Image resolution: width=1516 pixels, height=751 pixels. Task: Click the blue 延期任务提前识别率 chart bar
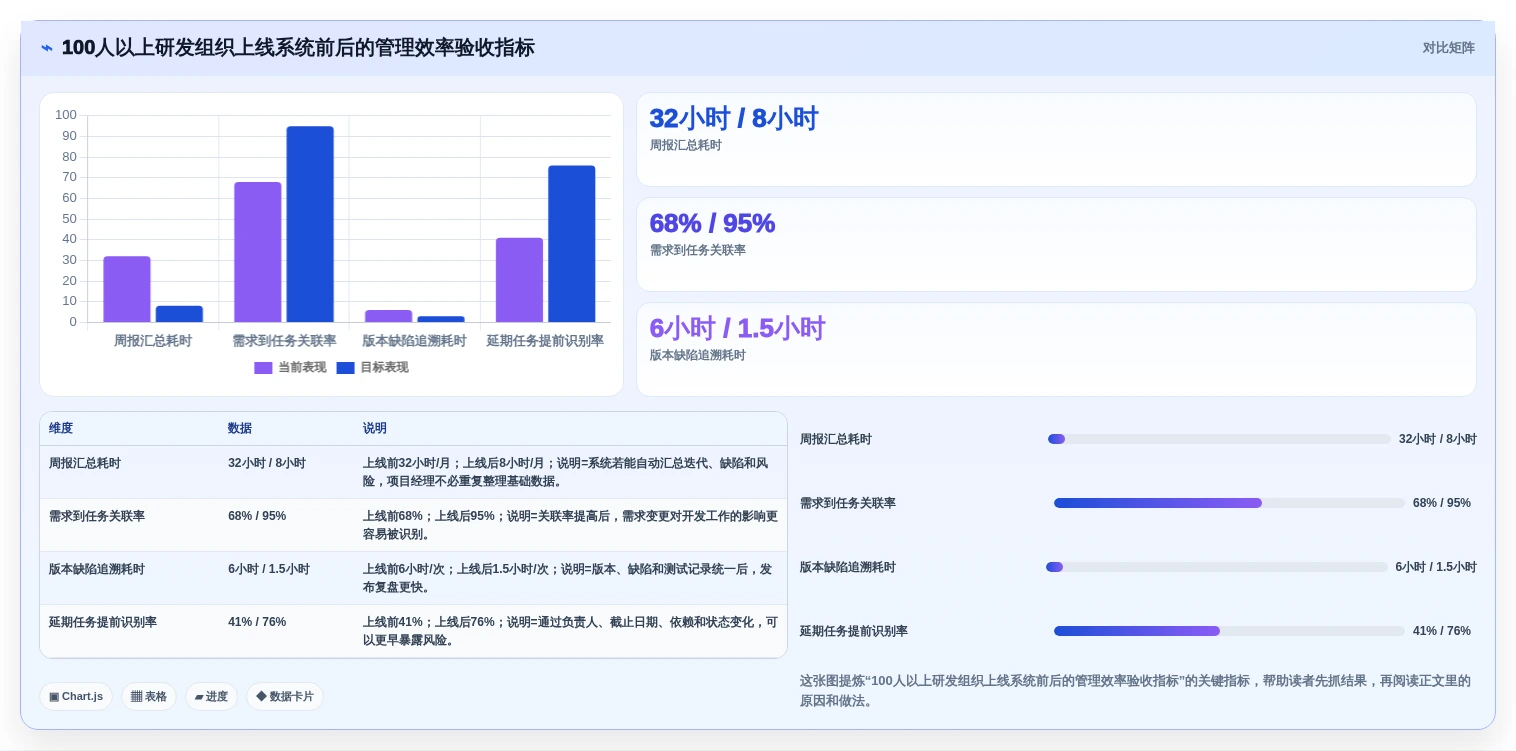click(572, 244)
